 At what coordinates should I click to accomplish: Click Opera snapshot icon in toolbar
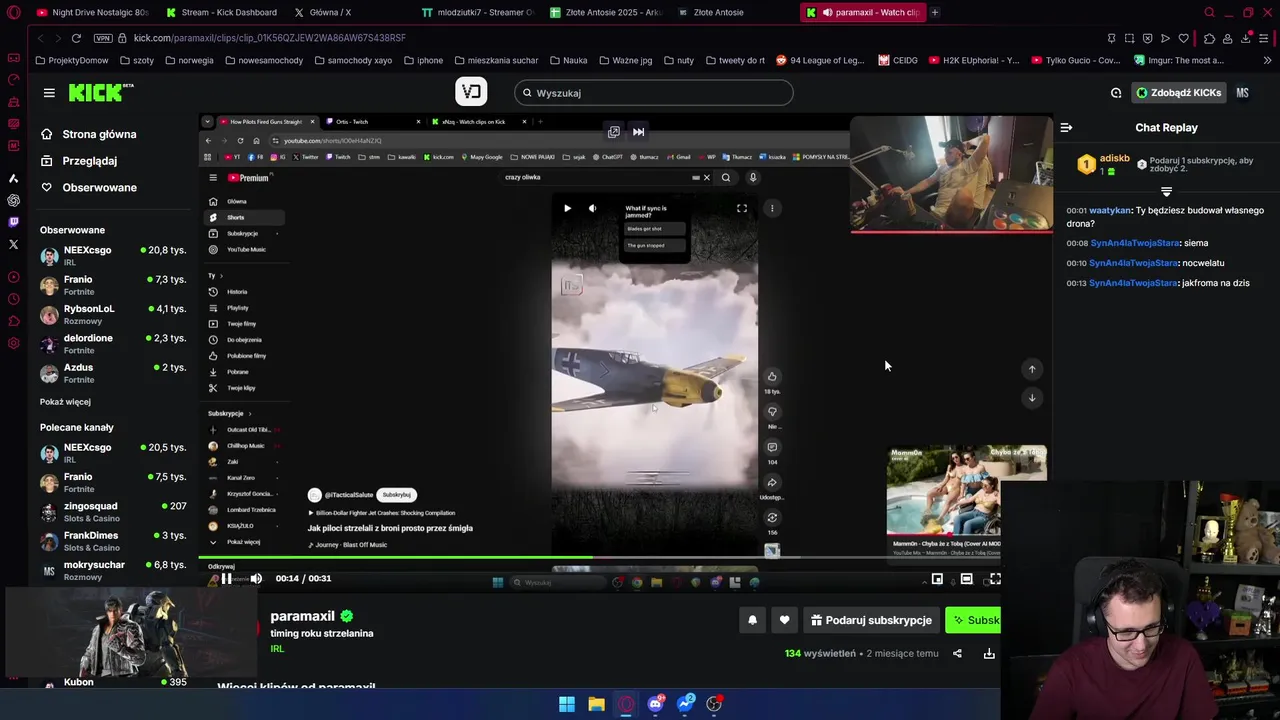1129,38
